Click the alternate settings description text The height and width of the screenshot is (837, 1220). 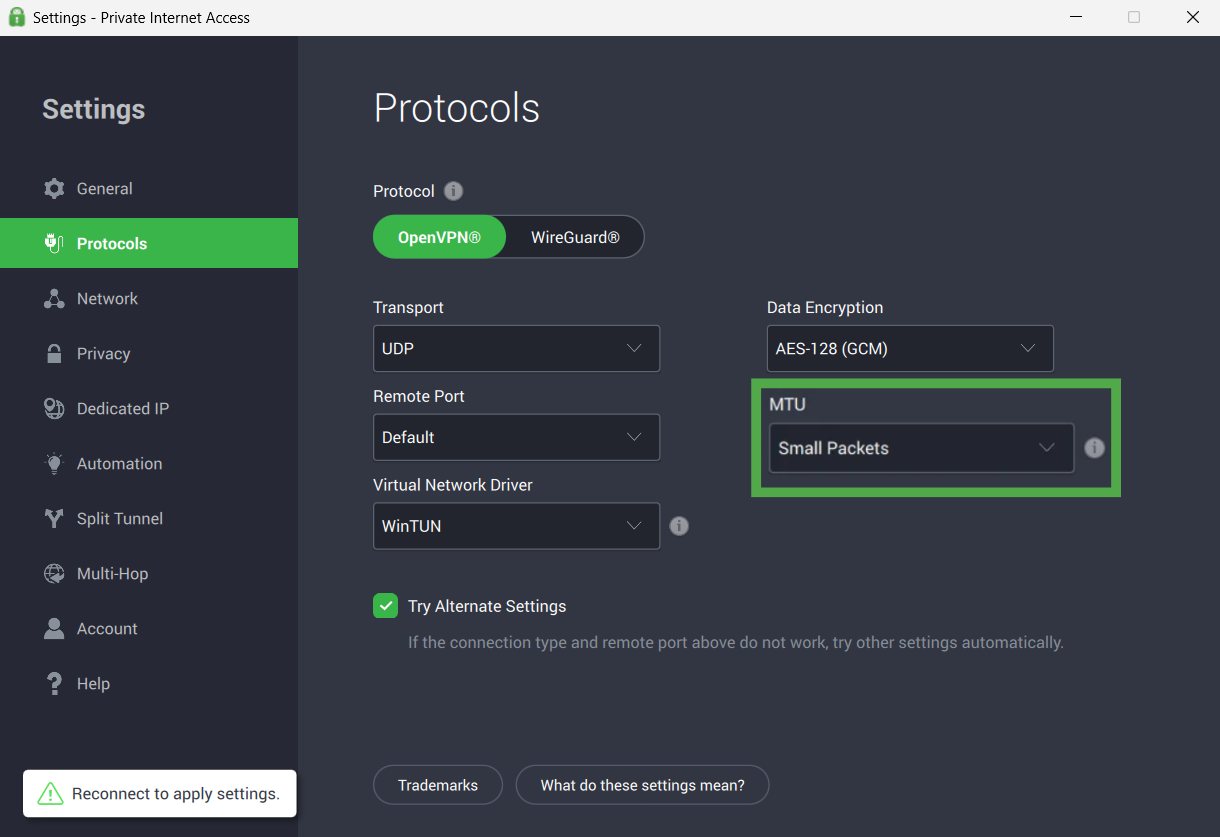click(736, 642)
